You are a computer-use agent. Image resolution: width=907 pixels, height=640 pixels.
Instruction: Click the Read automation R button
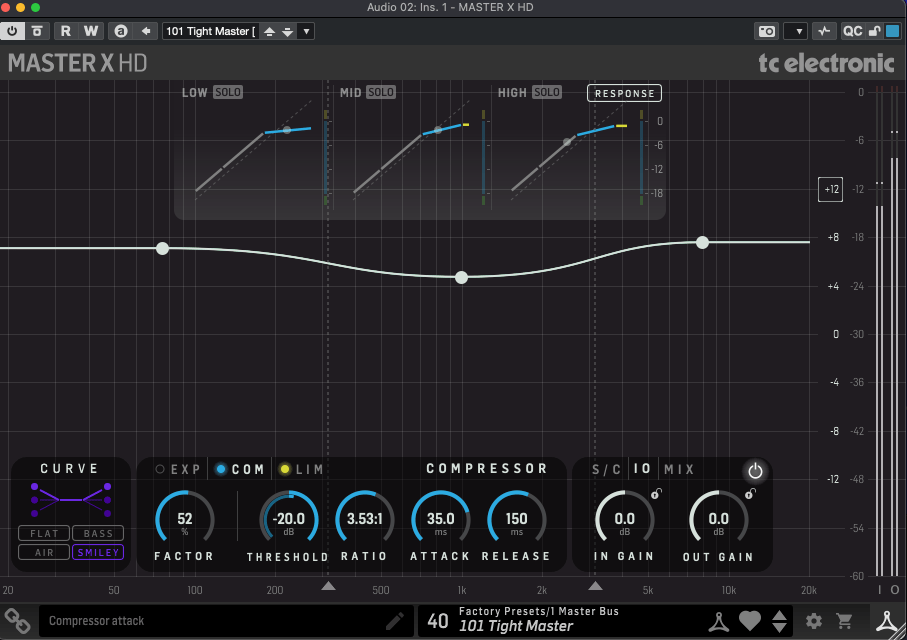pos(66,31)
